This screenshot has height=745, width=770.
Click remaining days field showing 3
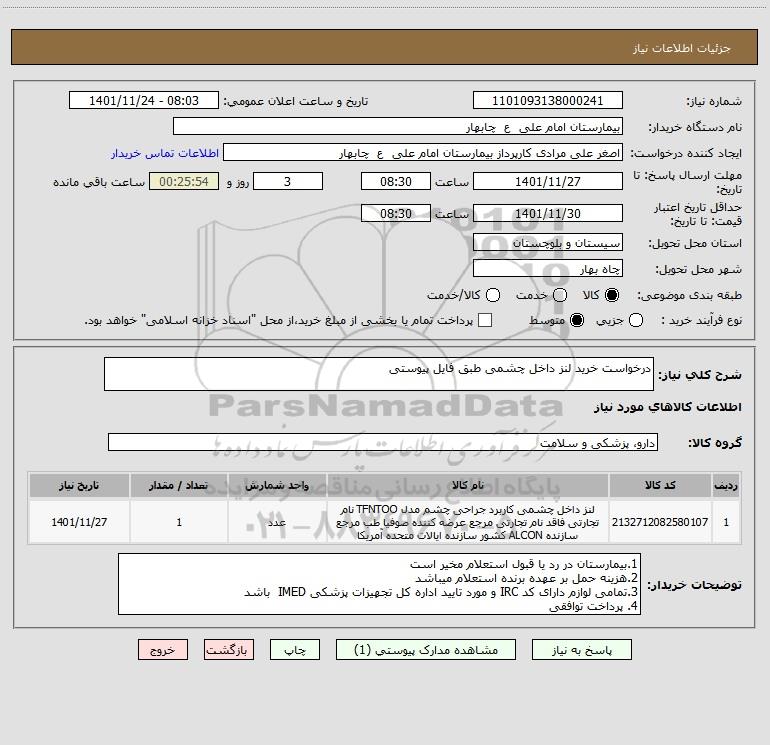(x=288, y=181)
